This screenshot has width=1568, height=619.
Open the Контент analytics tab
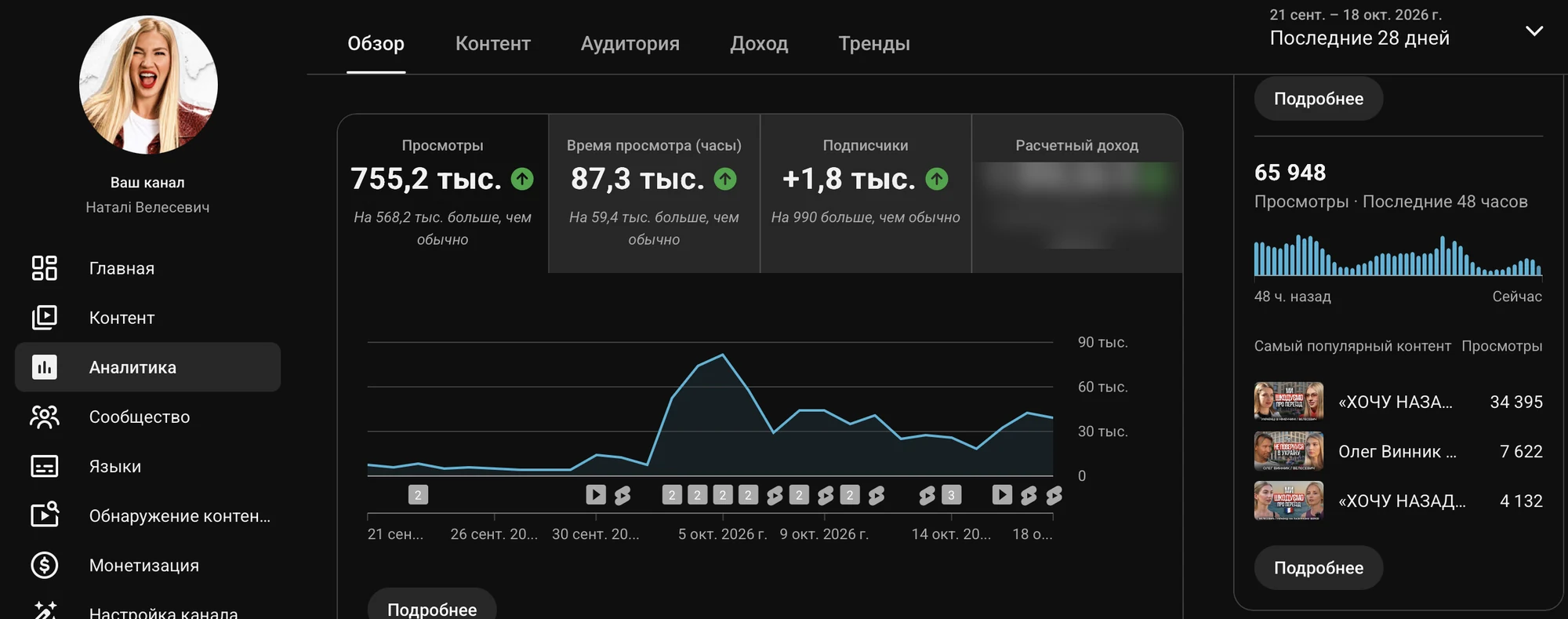493,44
